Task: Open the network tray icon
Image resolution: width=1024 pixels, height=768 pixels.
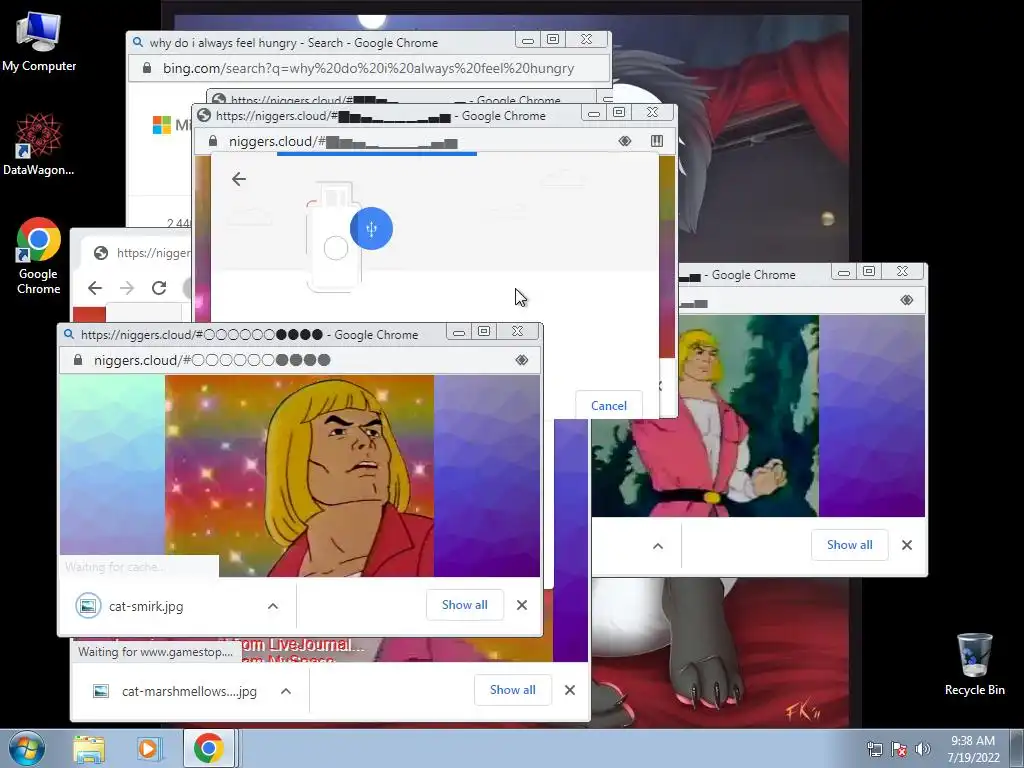Action: point(874,749)
